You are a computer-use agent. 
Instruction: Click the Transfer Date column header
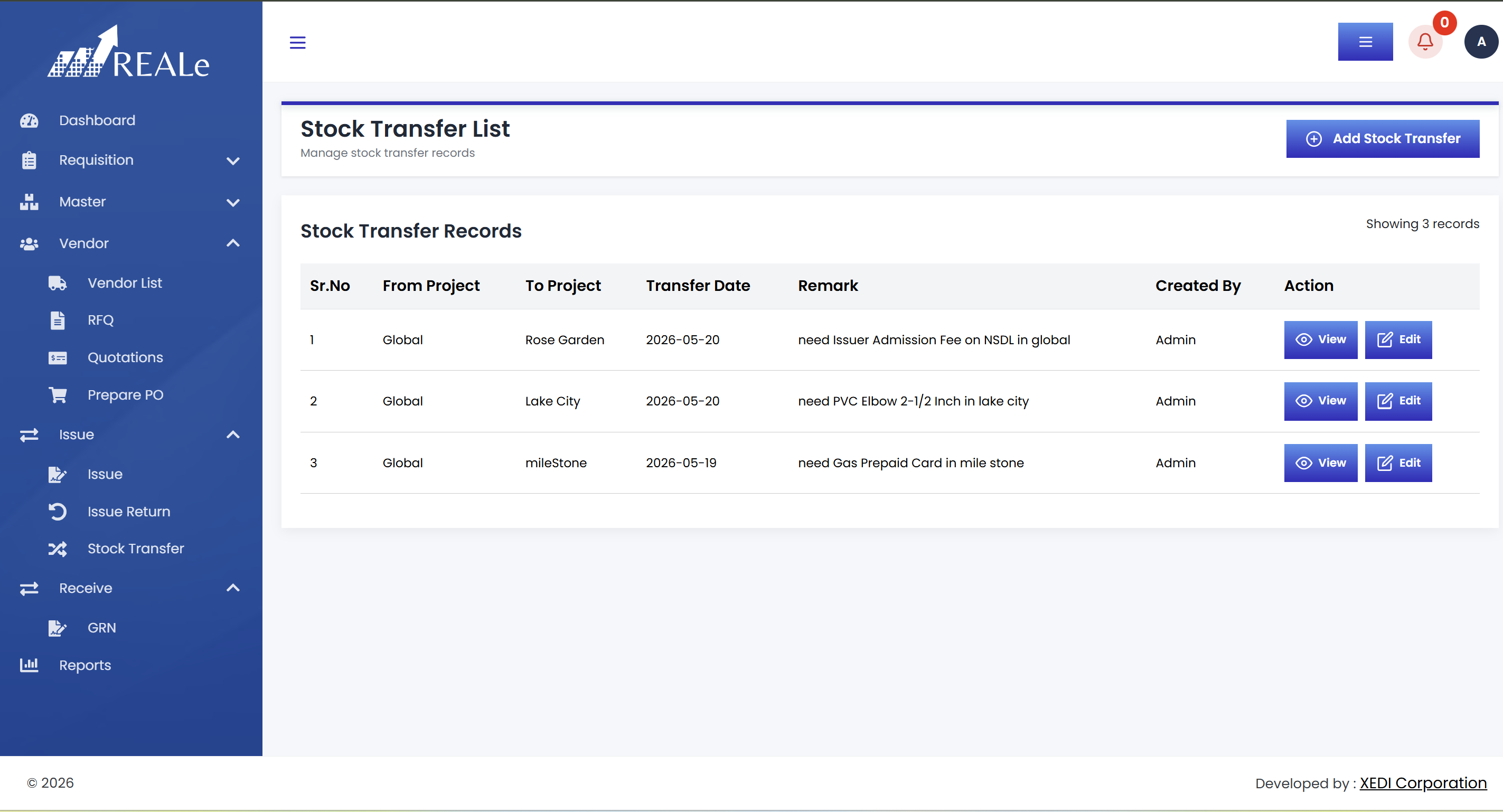pos(698,286)
